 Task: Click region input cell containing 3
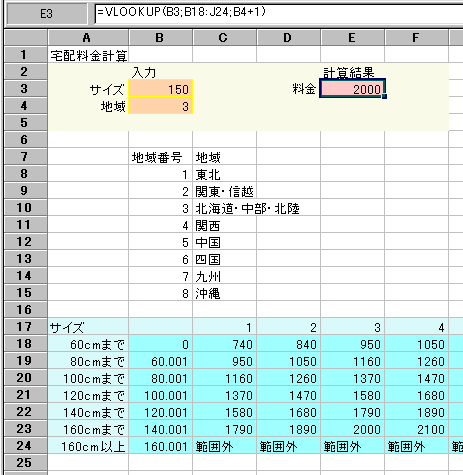pos(160,106)
